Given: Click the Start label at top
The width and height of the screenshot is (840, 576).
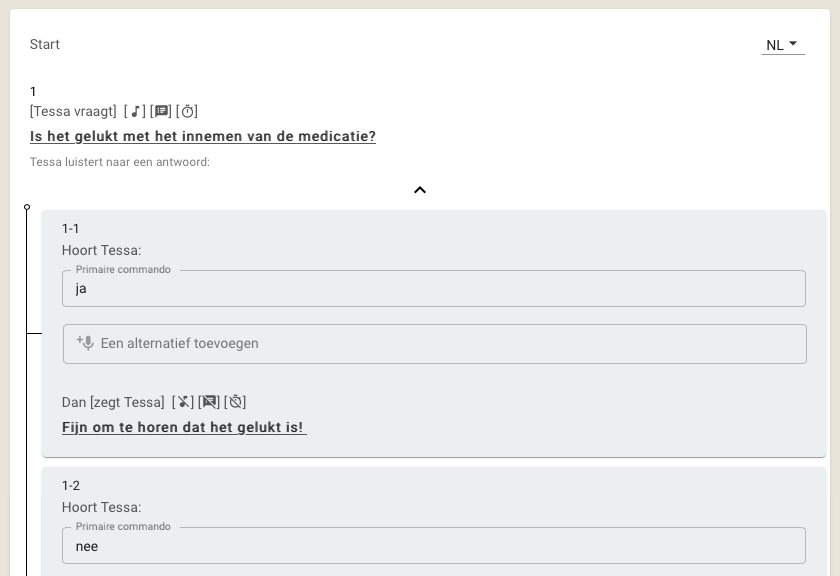Looking at the screenshot, I should pos(44,44).
